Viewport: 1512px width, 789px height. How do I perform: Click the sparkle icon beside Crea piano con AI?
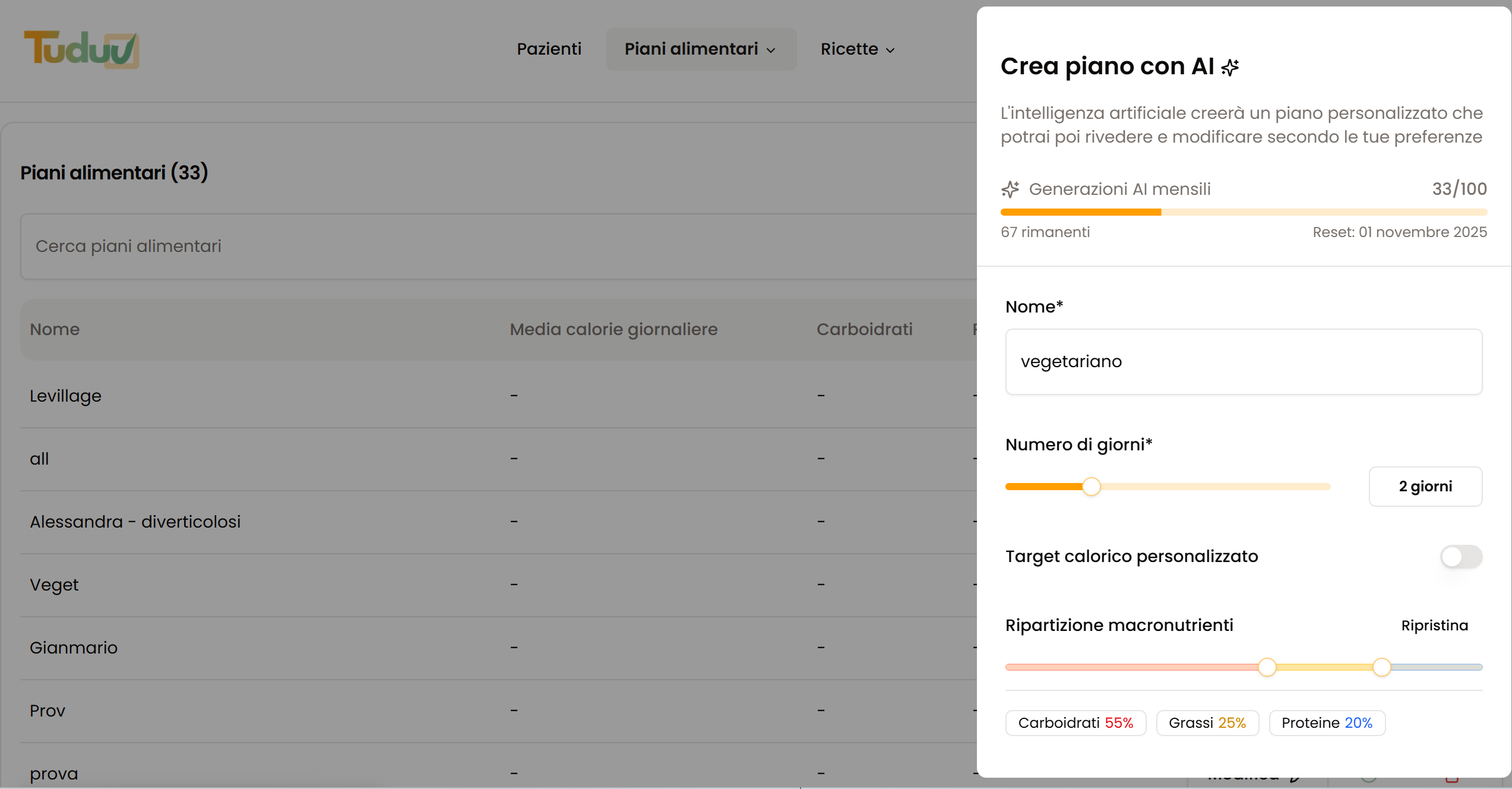click(1230, 68)
